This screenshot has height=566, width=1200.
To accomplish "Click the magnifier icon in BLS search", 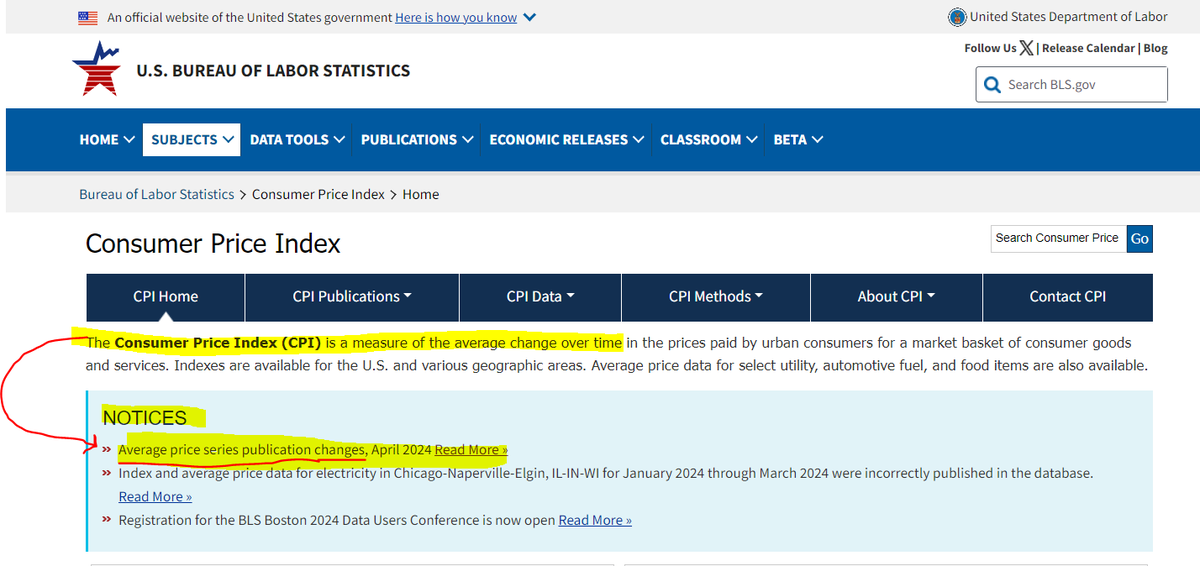I will [x=992, y=85].
